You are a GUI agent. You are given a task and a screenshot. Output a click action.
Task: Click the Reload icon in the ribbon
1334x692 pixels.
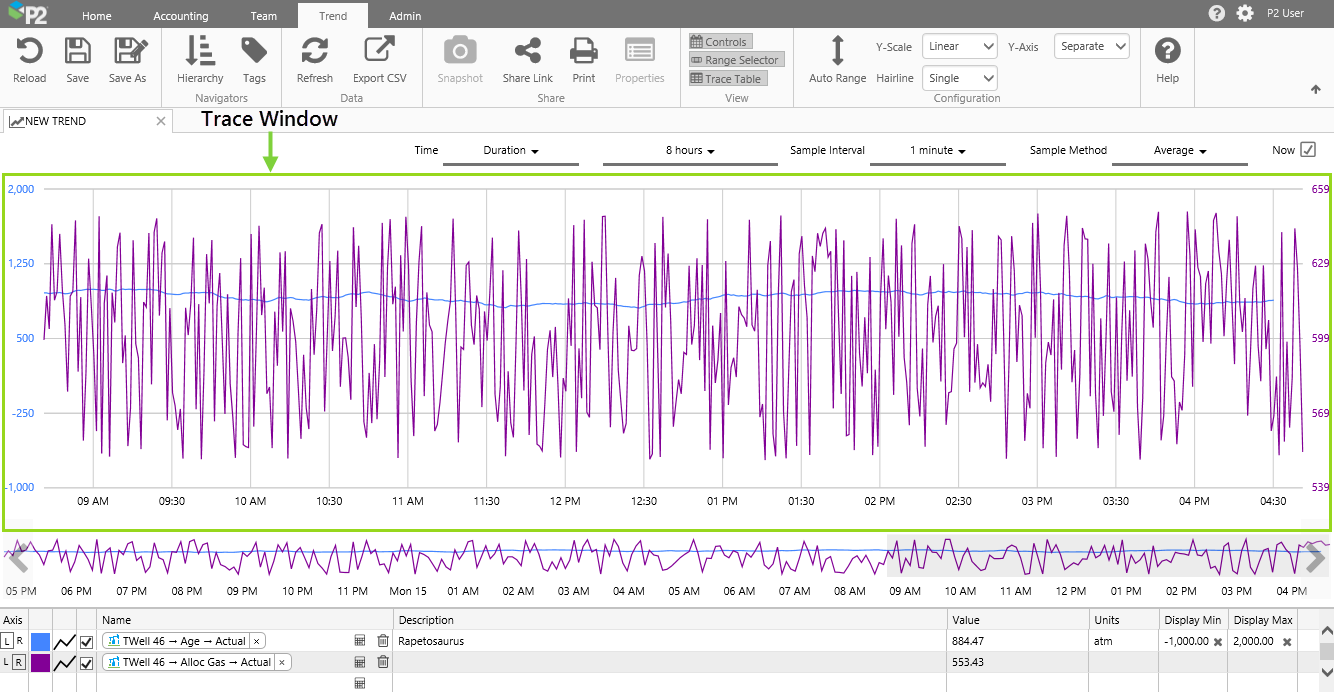click(30, 52)
